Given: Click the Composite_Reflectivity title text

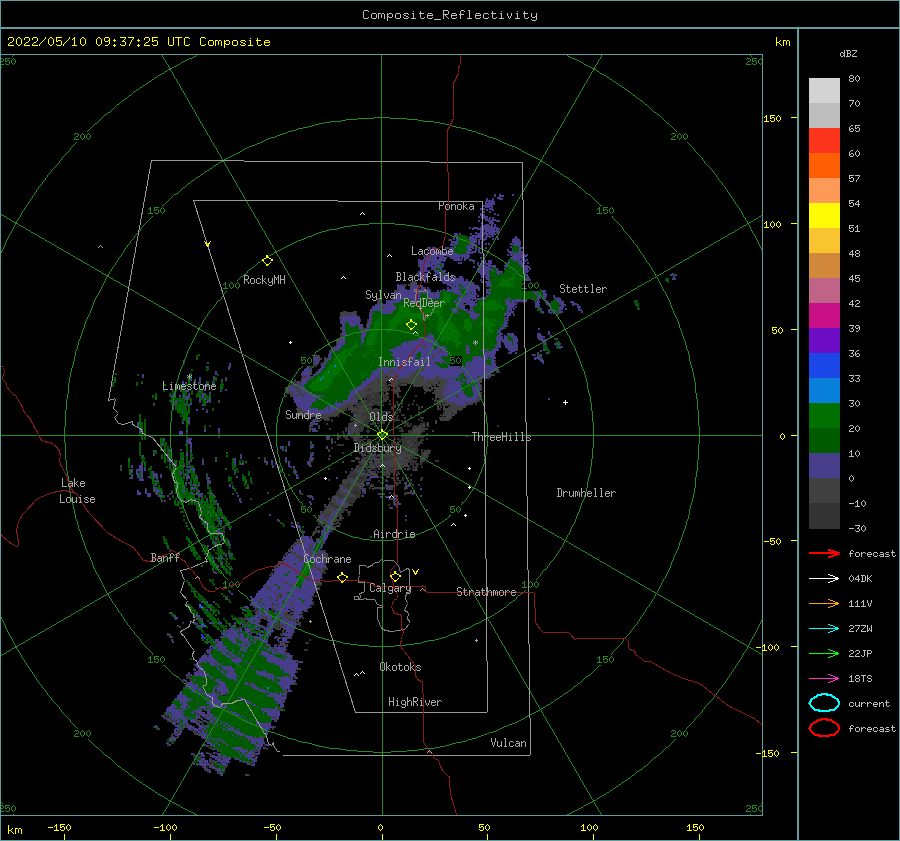Looking at the screenshot, I should coord(450,15).
